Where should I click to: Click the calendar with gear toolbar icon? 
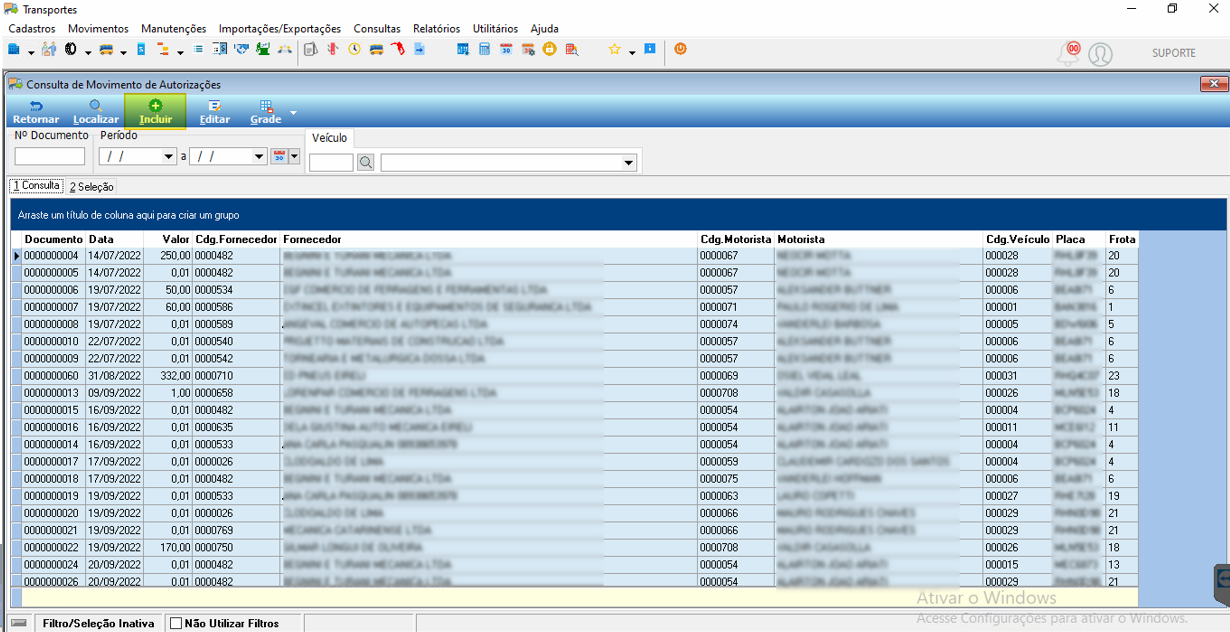528,49
